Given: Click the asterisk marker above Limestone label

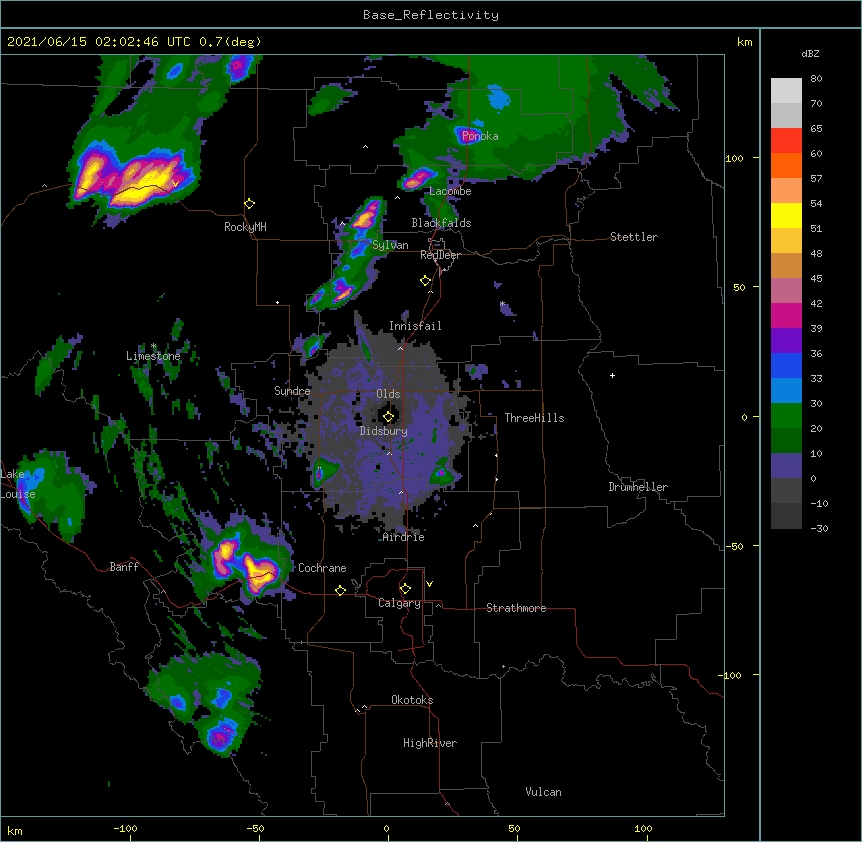Looking at the screenshot, I should tap(153, 346).
